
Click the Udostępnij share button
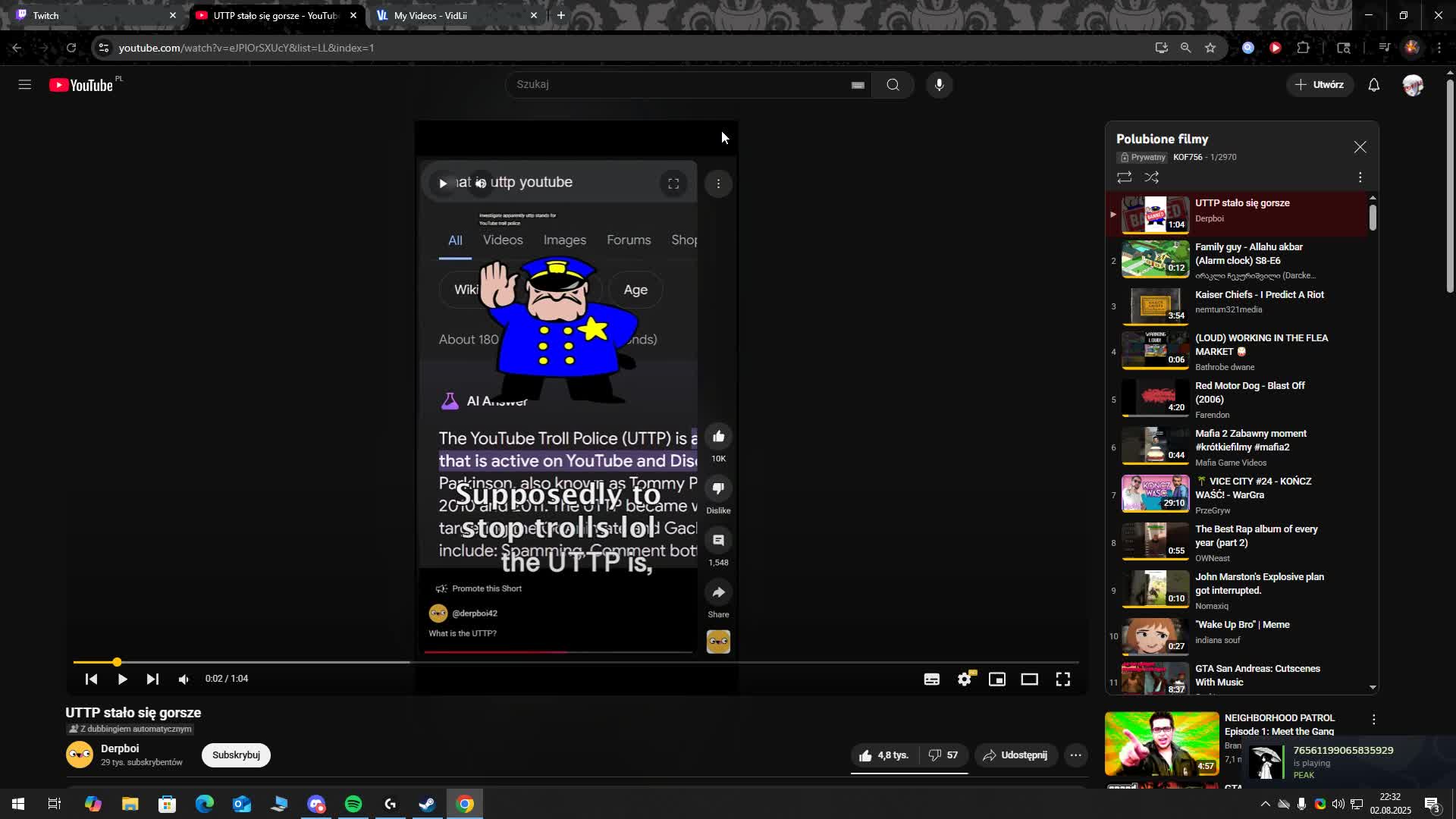(x=1015, y=755)
